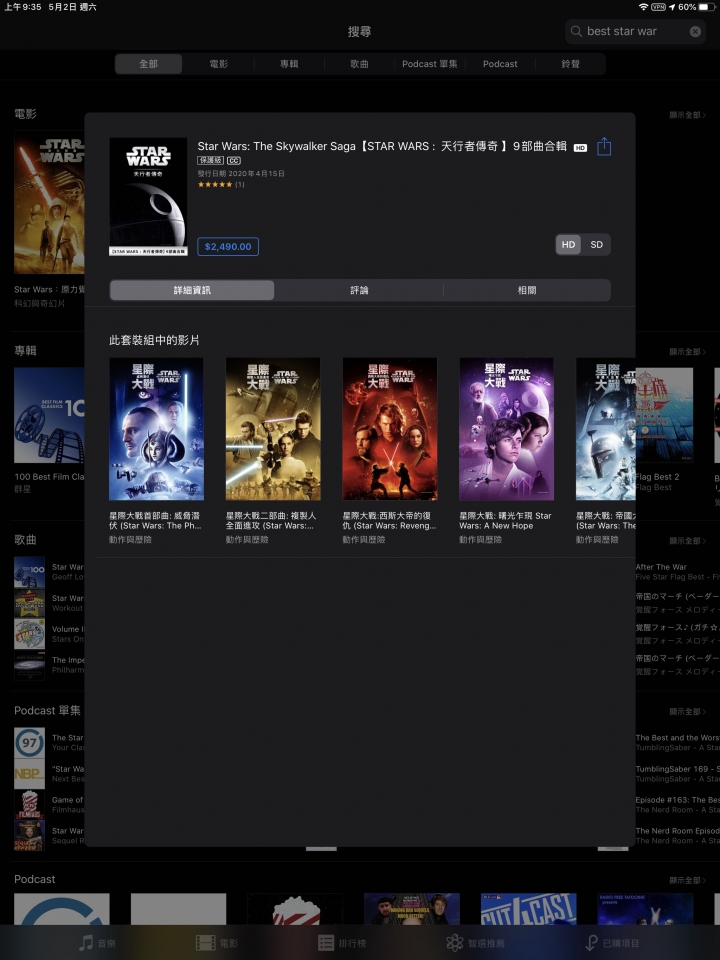Clear the search field with the X icon
This screenshot has width=720, height=960.
pyautogui.click(x=695, y=31)
